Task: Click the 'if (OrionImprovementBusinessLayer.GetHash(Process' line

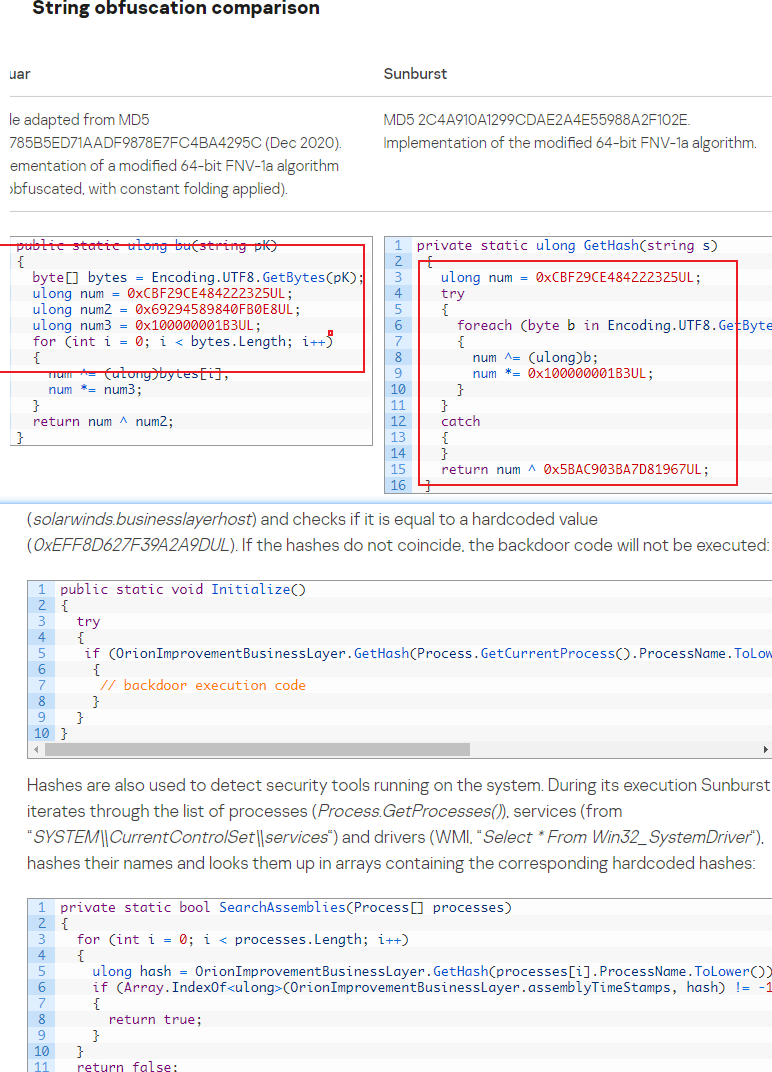Action: [427, 654]
